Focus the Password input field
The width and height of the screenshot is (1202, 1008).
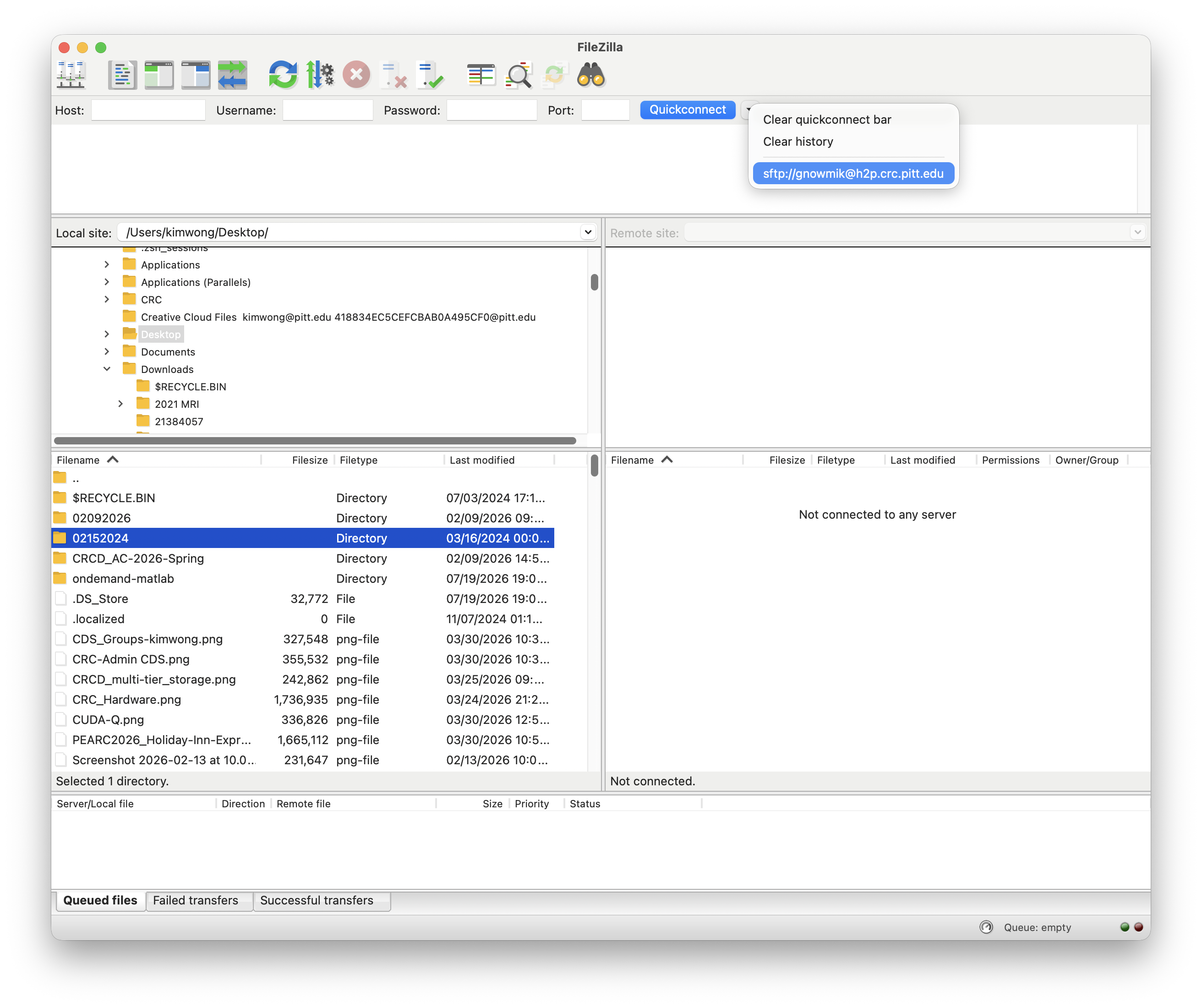(492, 110)
